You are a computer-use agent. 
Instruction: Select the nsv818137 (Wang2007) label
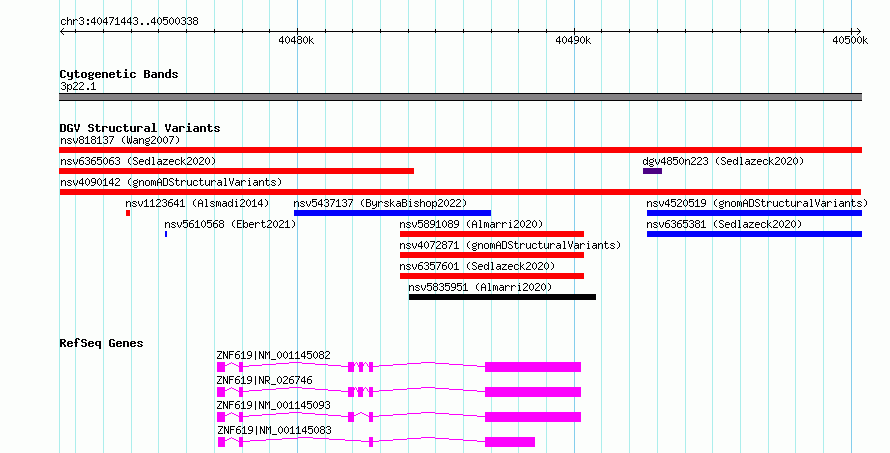[x=120, y=140]
